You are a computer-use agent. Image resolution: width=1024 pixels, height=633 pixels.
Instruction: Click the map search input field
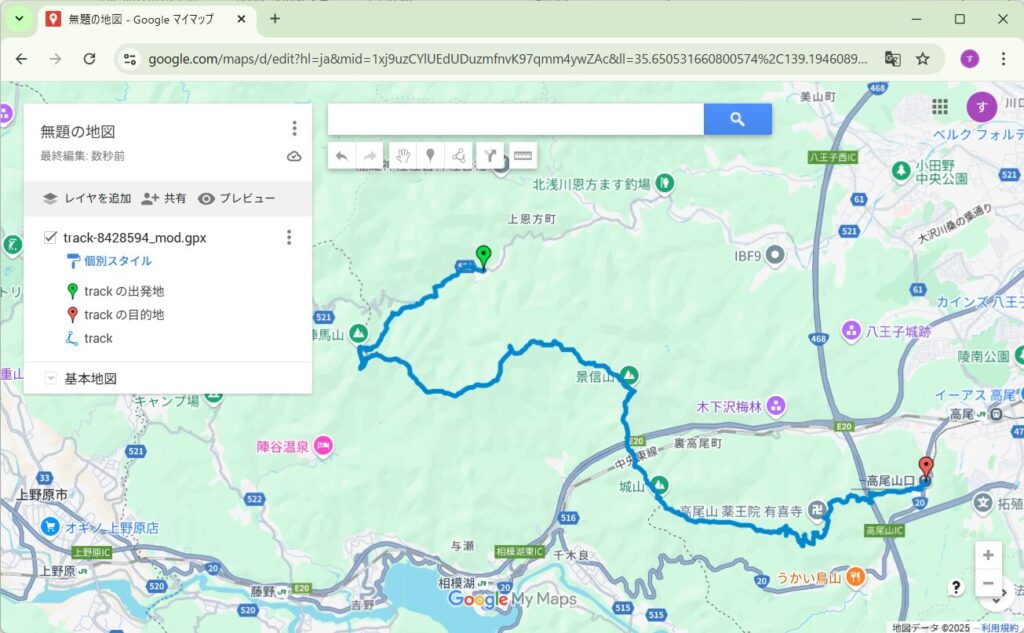(516, 120)
